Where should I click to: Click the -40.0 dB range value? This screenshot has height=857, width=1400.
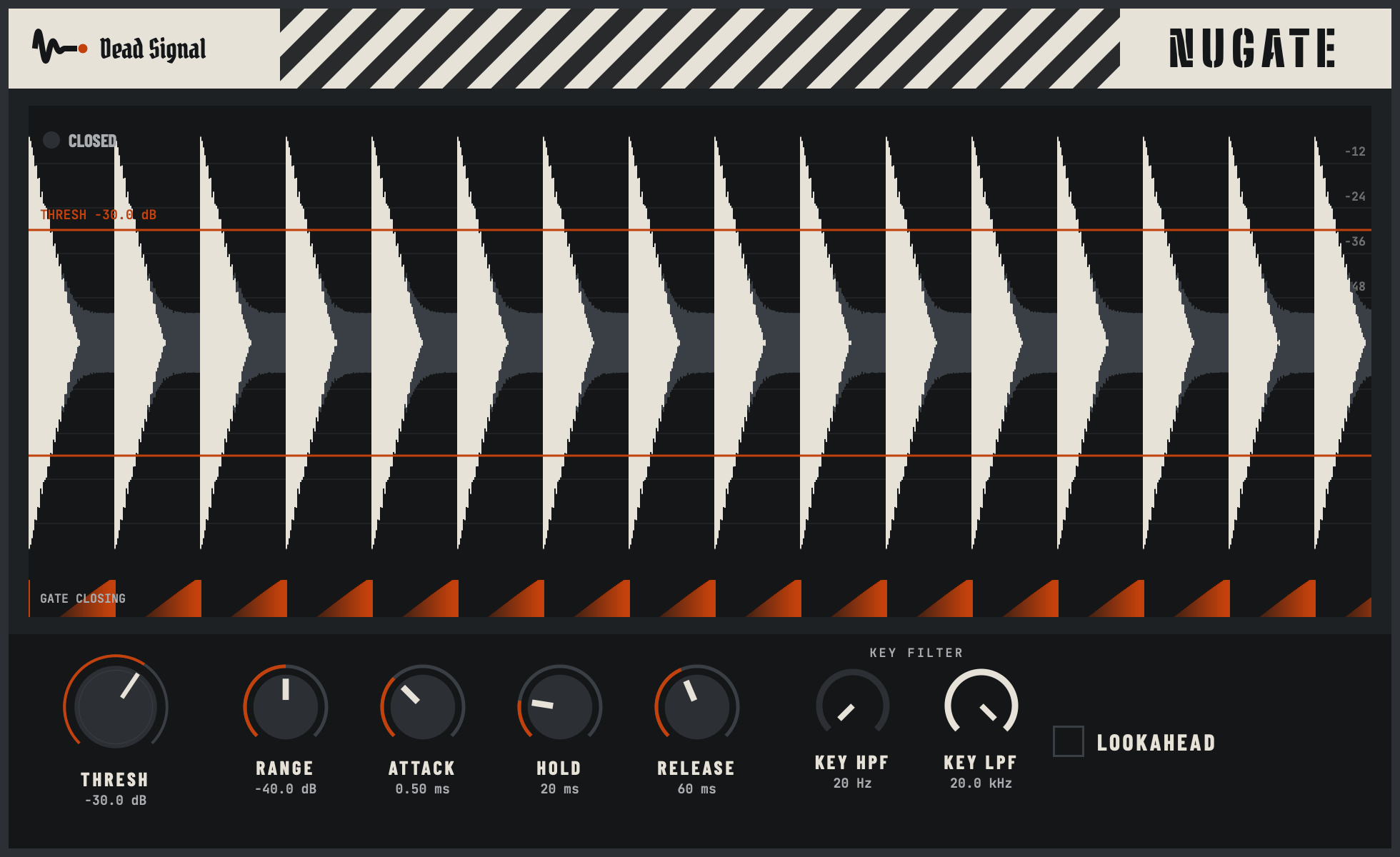point(285,789)
